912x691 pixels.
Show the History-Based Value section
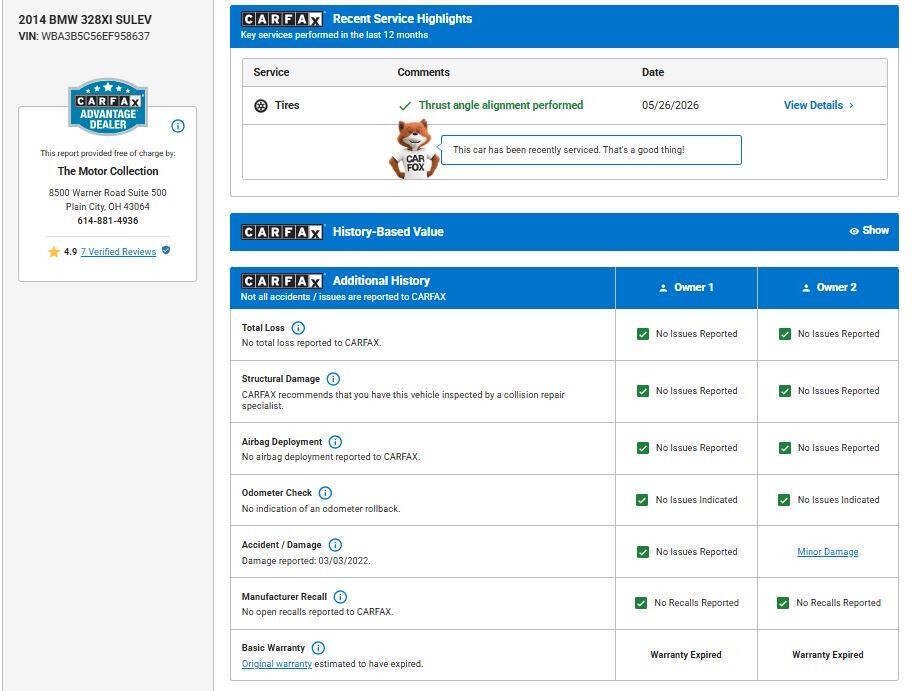coord(869,230)
